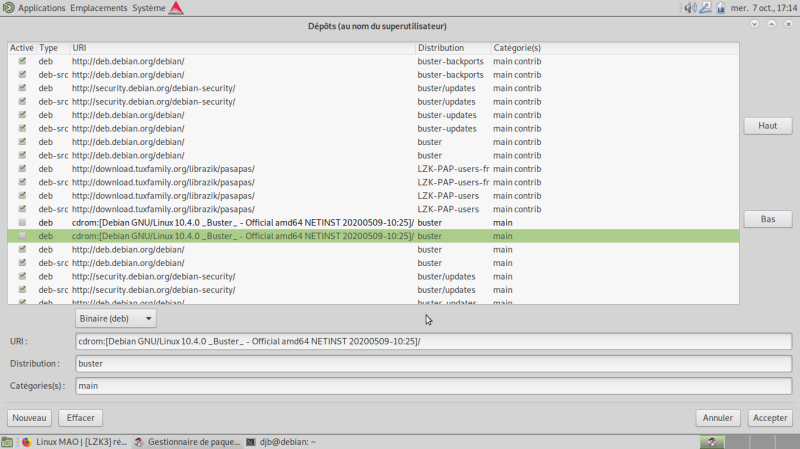This screenshot has height=449, width=800.
Task: Switch to Gestionnaire de paquets taskbar entry
Action: (x=187, y=442)
